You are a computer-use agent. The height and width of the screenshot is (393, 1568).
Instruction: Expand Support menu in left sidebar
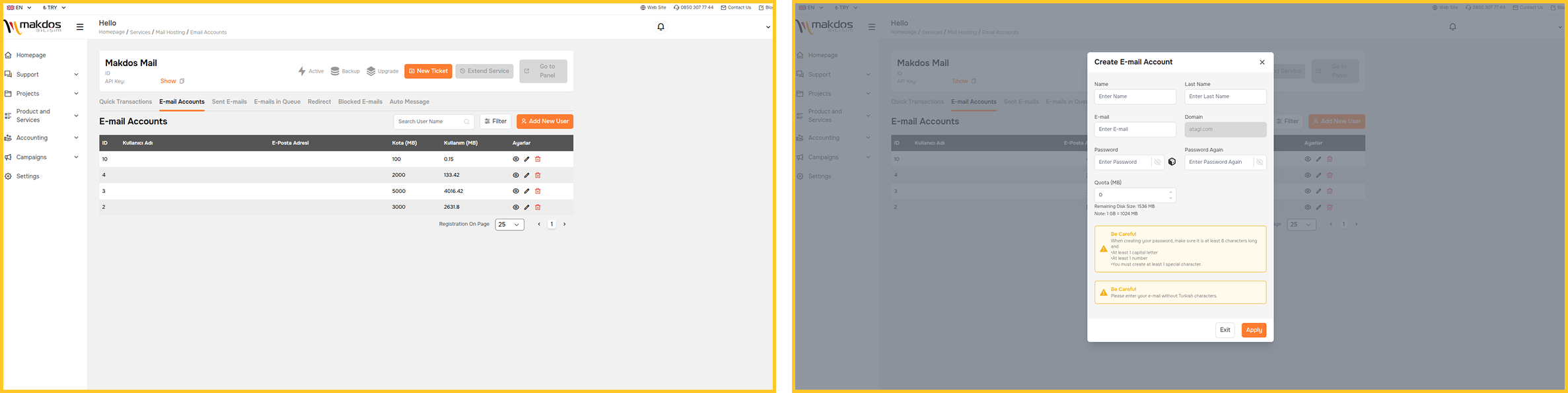[42, 75]
